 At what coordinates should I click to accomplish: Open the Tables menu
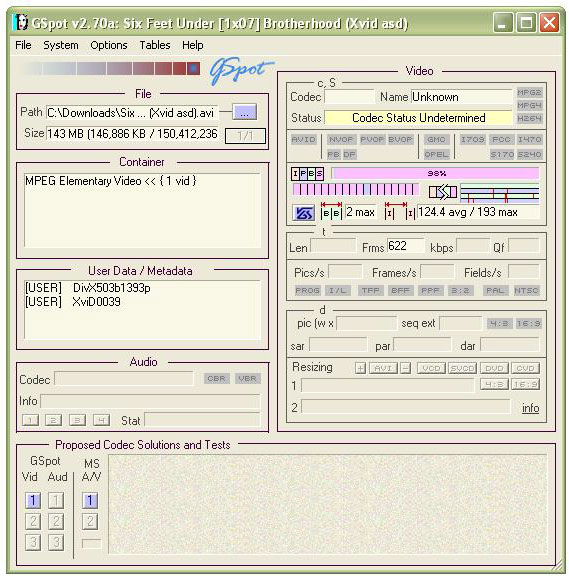click(x=155, y=45)
